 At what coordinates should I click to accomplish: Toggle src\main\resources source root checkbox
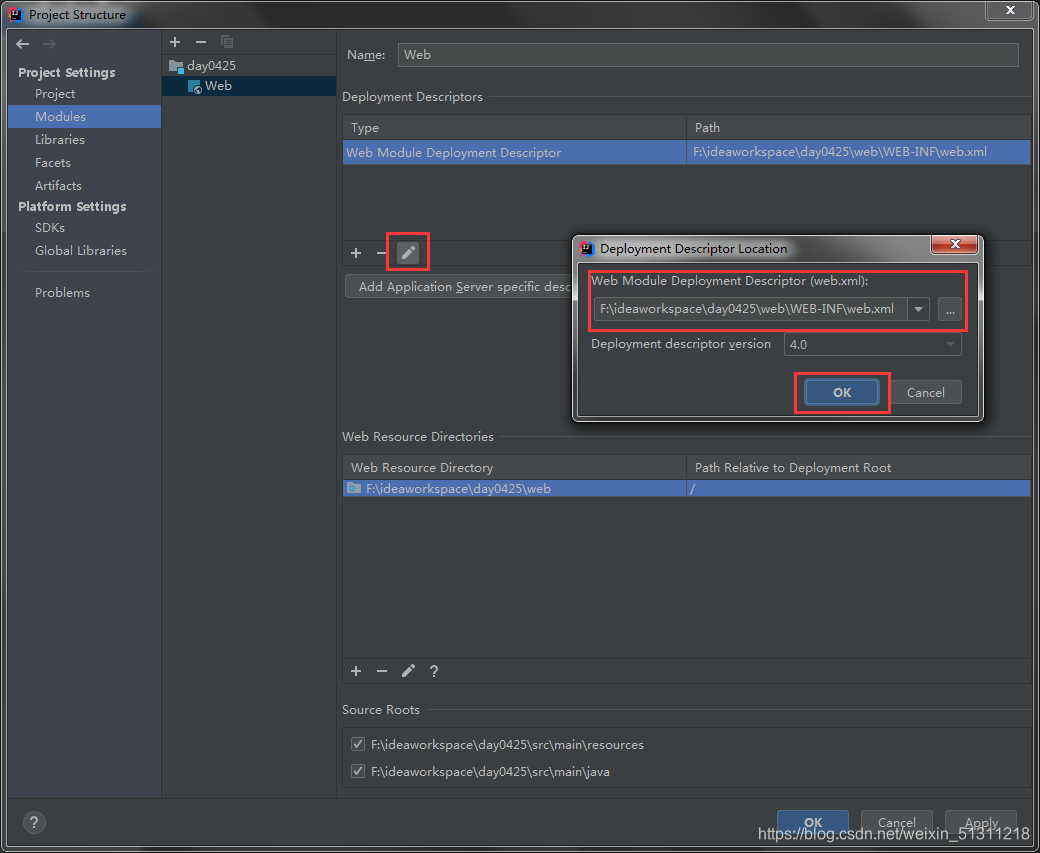click(x=358, y=744)
